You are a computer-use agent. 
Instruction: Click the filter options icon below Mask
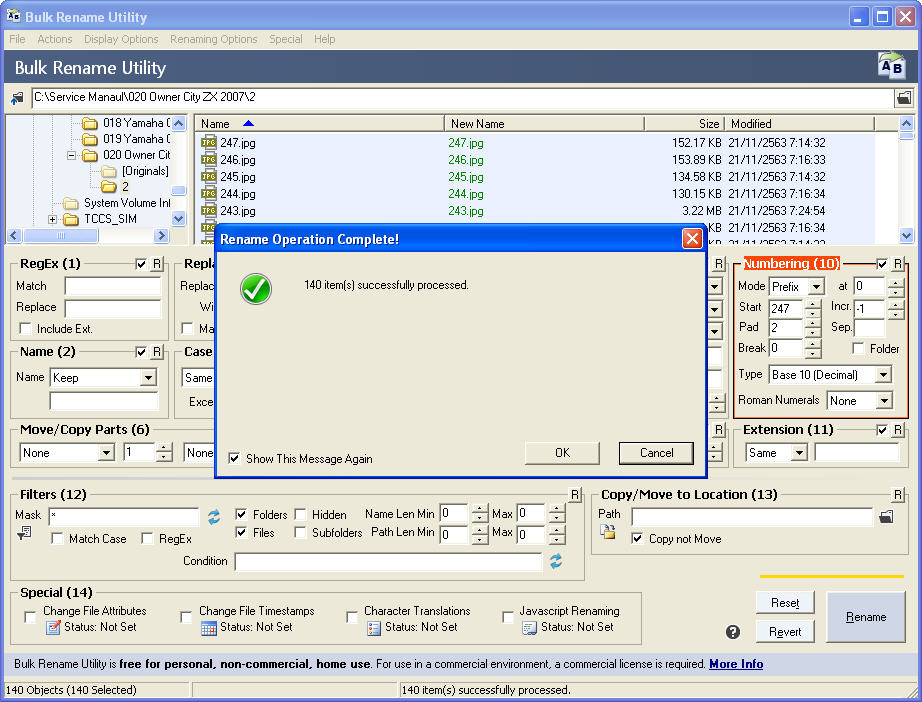[24, 533]
